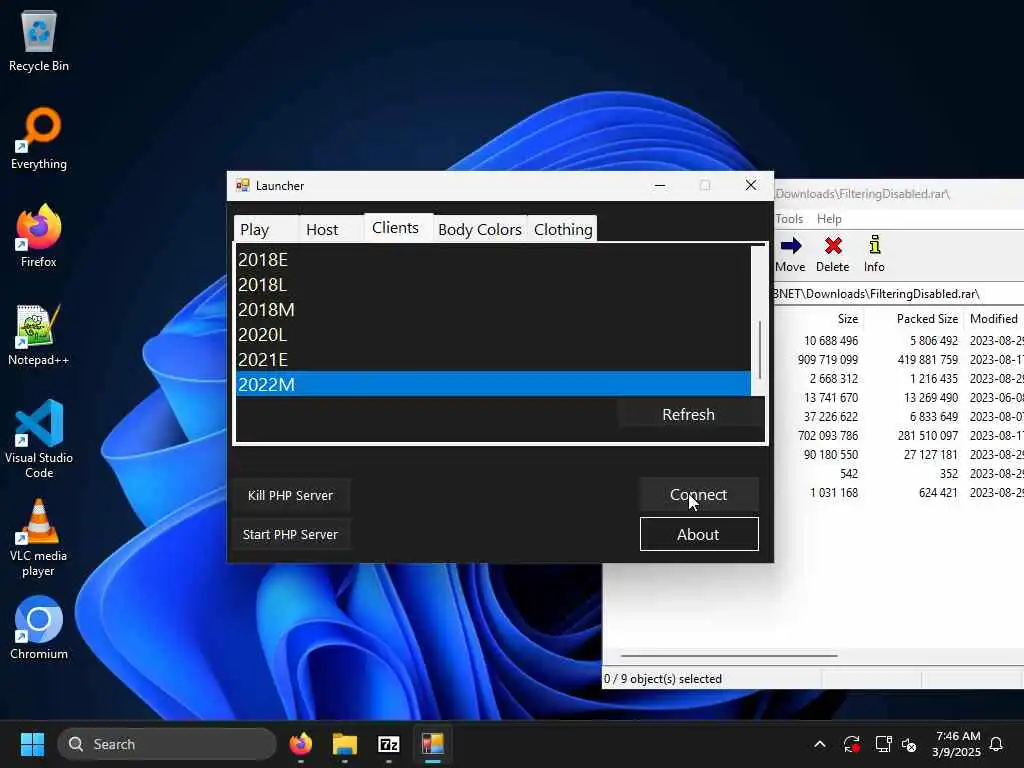Switch to 7-Zip via the taskbar icon
1024x768 pixels.
pyautogui.click(x=389, y=744)
